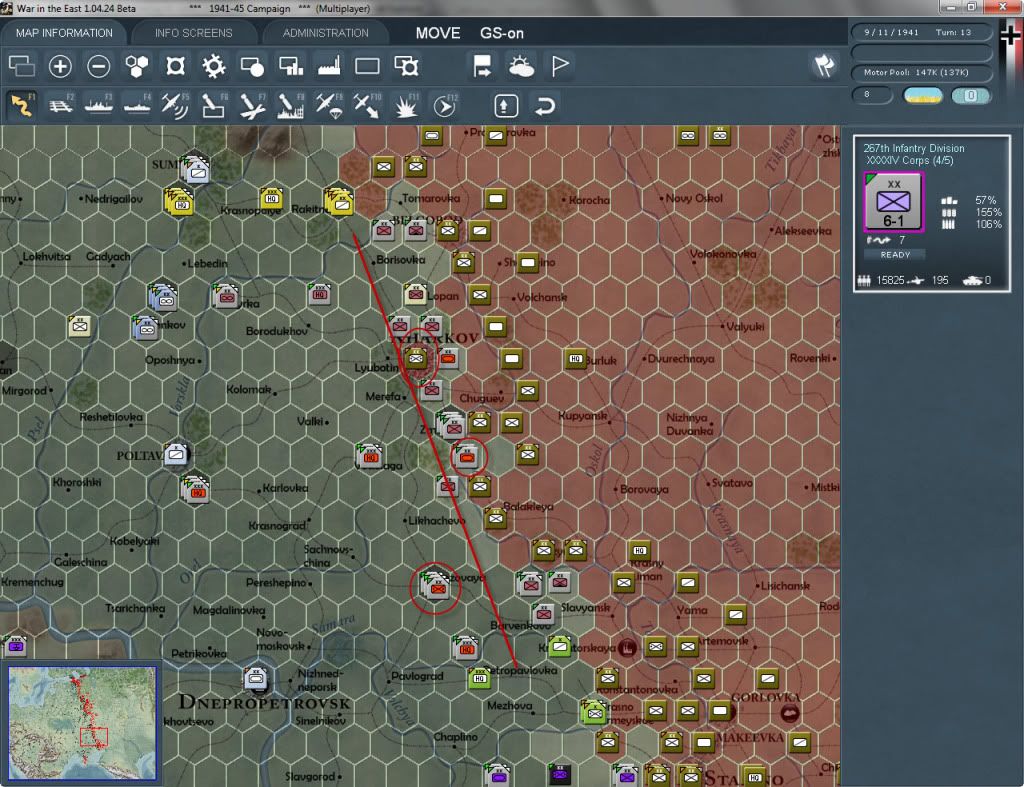Click the F12 circular arrow icon
The image size is (1024, 787).
tap(445, 106)
